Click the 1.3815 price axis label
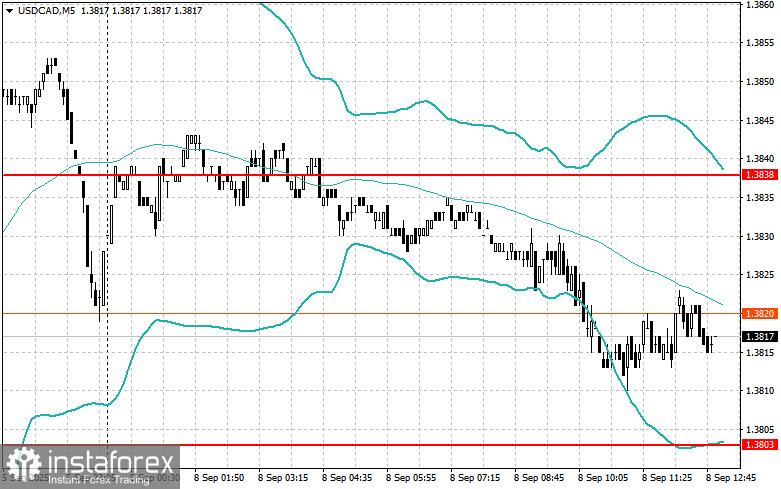 pos(760,353)
